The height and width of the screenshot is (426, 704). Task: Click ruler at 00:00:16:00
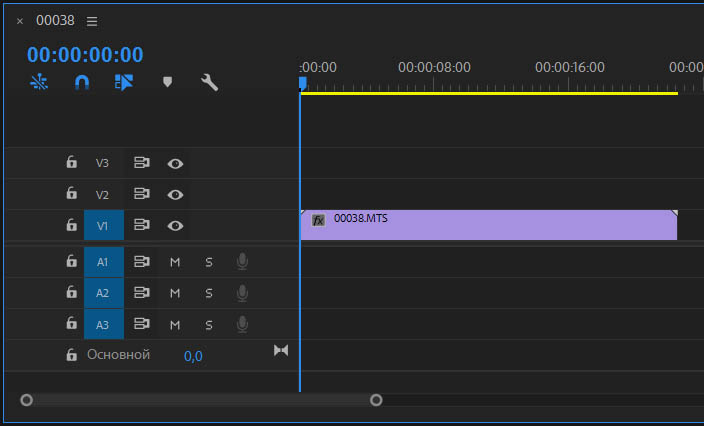click(570, 67)
